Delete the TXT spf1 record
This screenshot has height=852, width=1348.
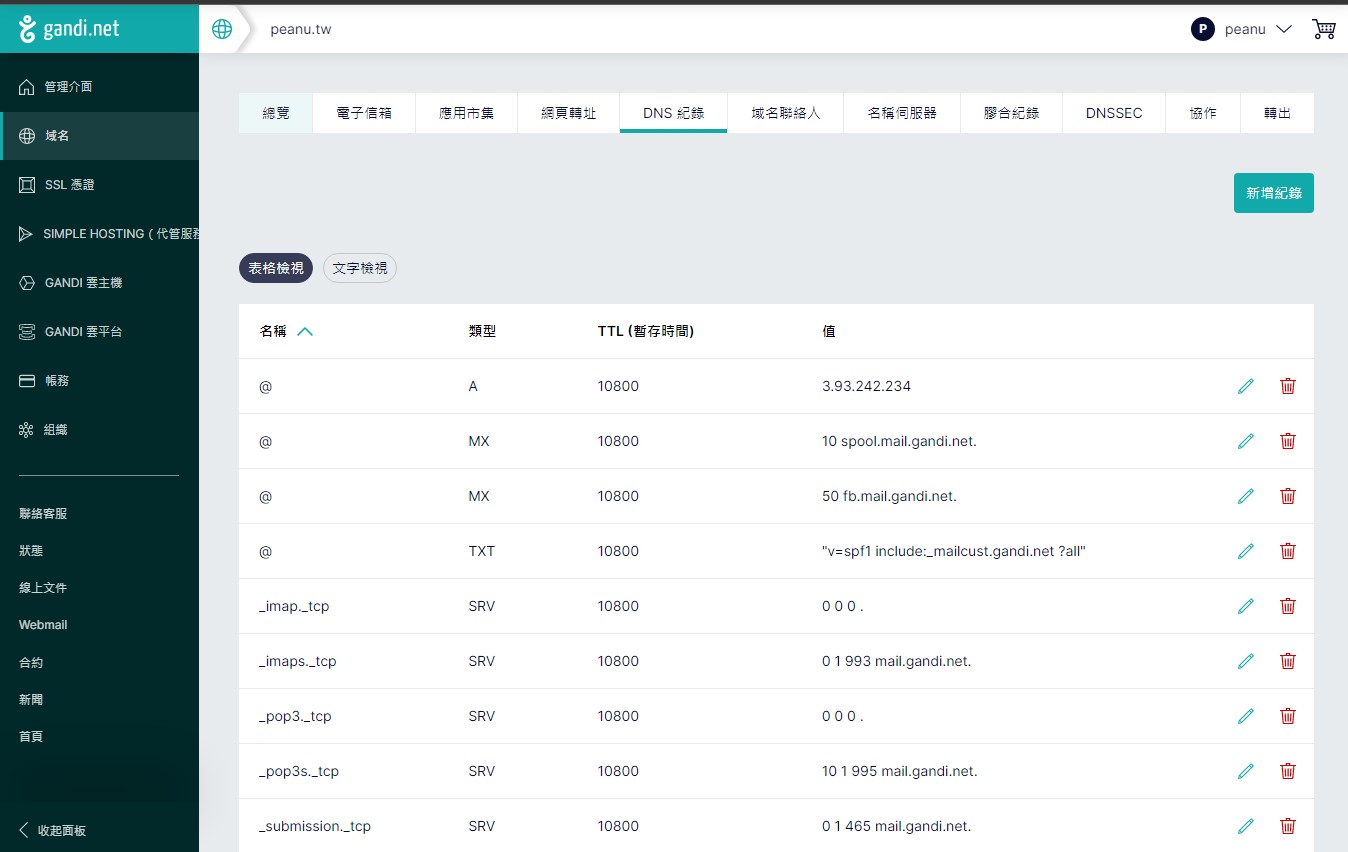(x=1288, y=551)
